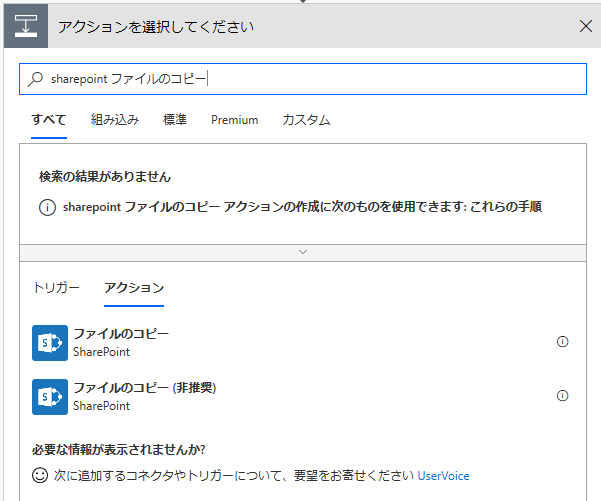Click the smiley feedback icon

pyautogui.click(x=40, y=475)
